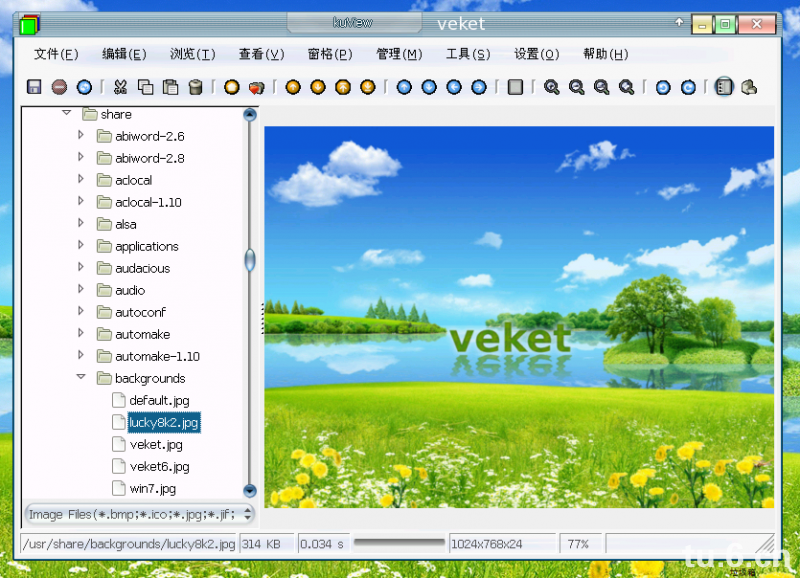The width and height of the screenshot is (800, 578).
Task: Click the scissors cut icon
Action: [x=120, y=87]
